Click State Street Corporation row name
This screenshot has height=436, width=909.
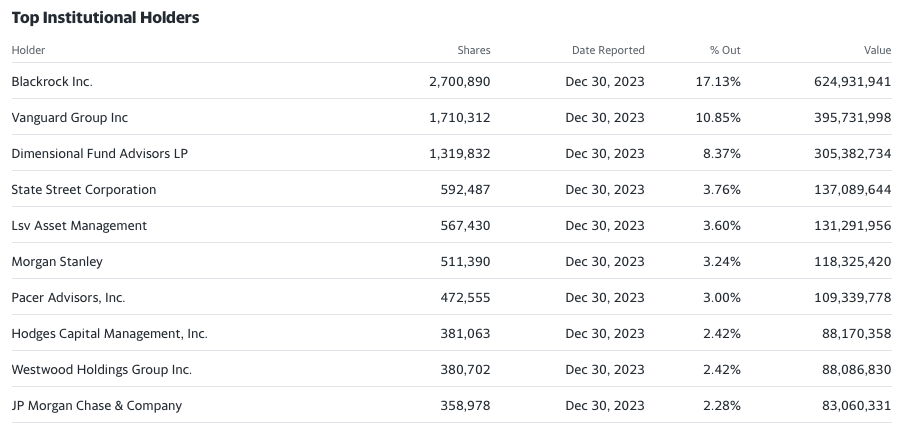tap(84, 189)
